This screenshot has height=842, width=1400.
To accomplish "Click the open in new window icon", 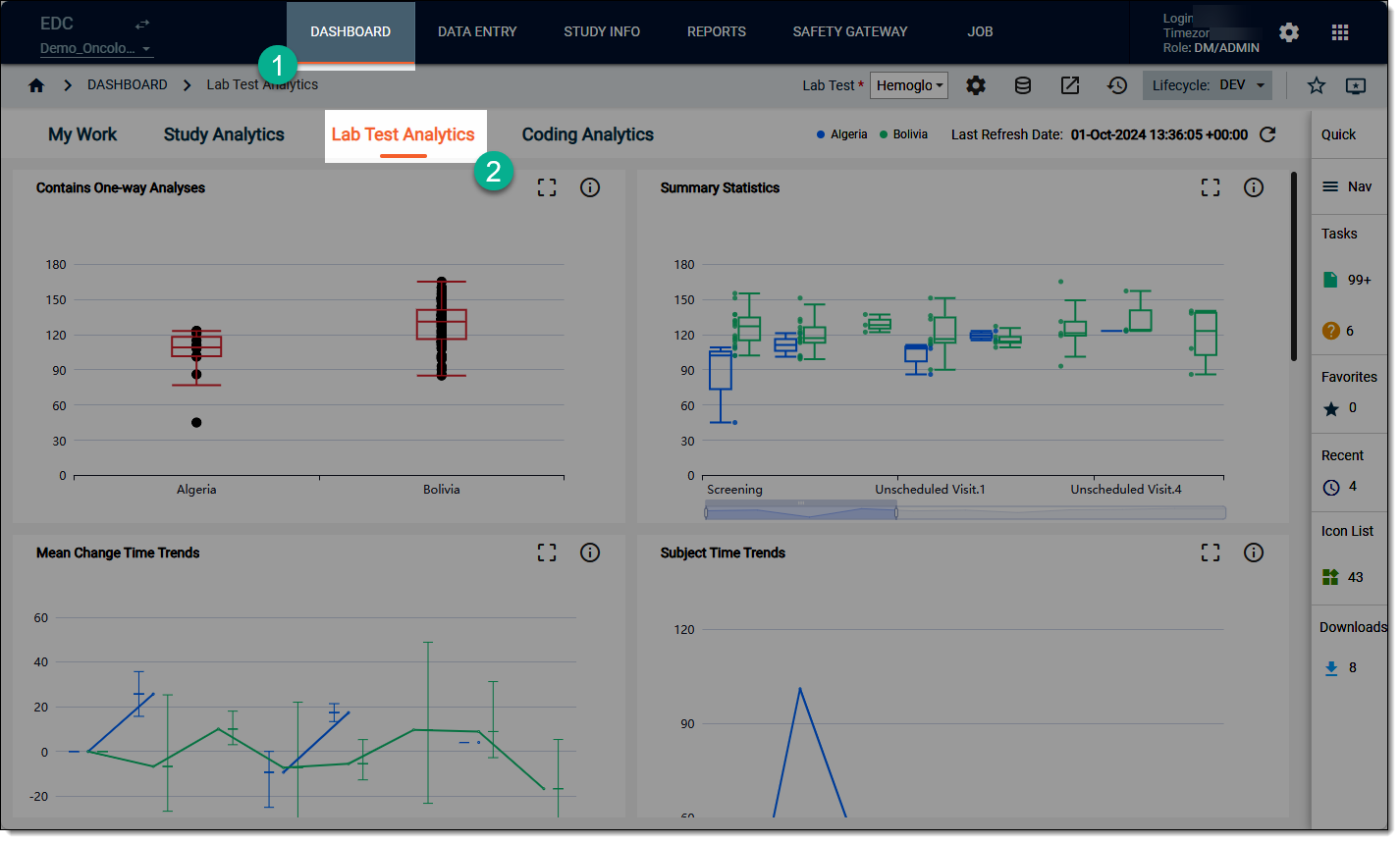I will (x=1070, y=85).
